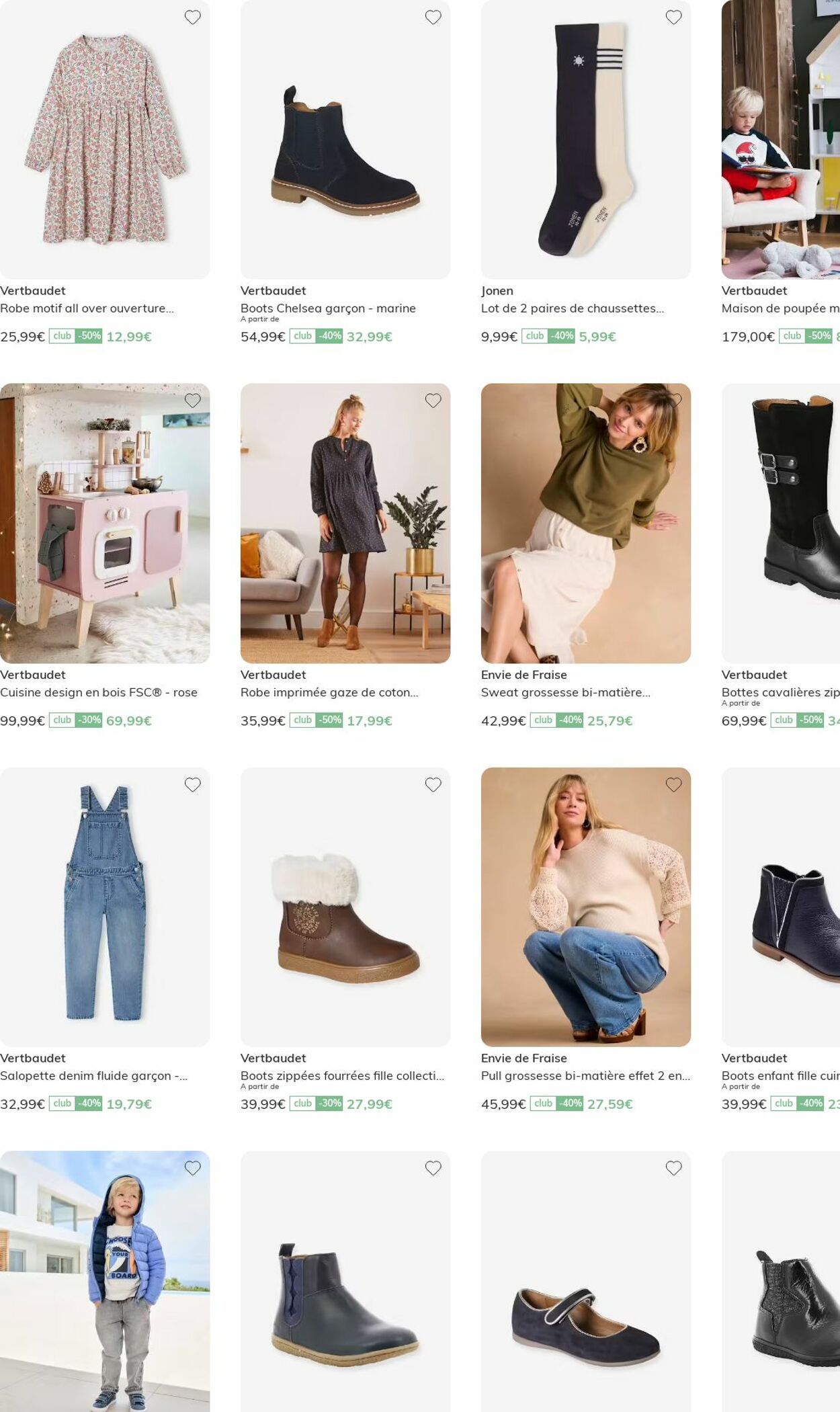Open Lot de 2 paires de chaussettes

(x=573, y=308)
